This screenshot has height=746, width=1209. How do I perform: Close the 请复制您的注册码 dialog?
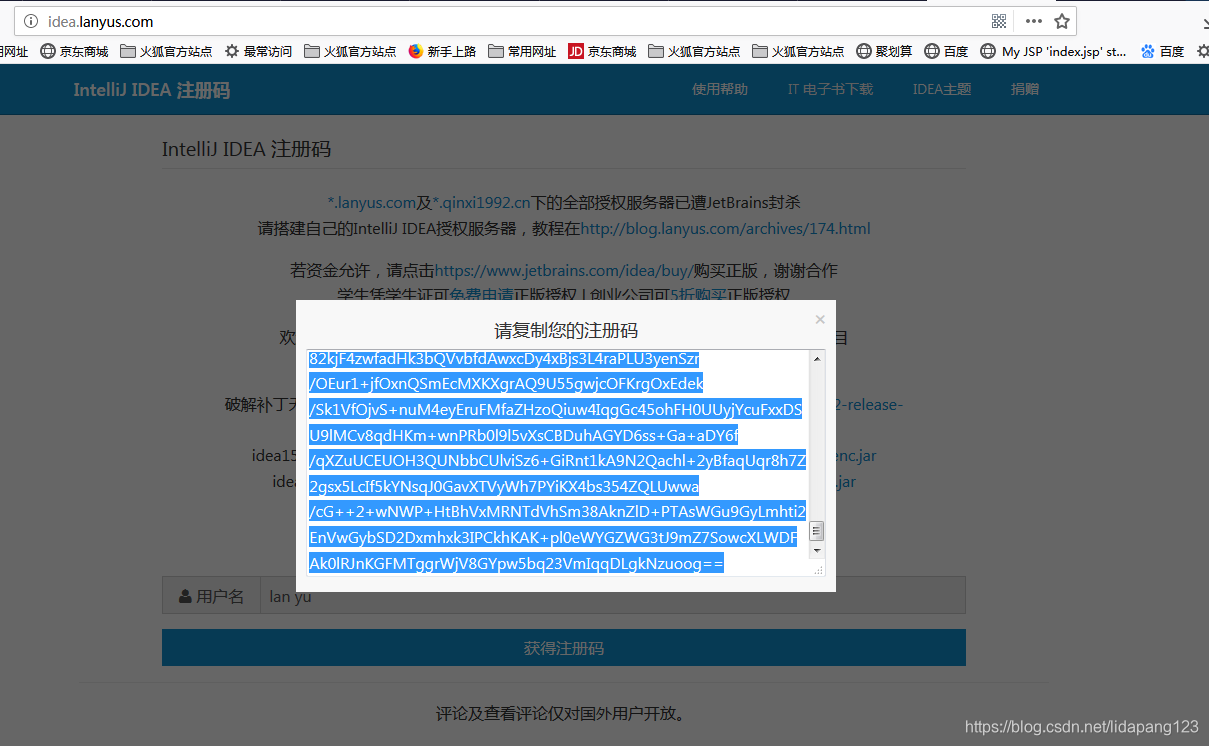tap(820, 320)
